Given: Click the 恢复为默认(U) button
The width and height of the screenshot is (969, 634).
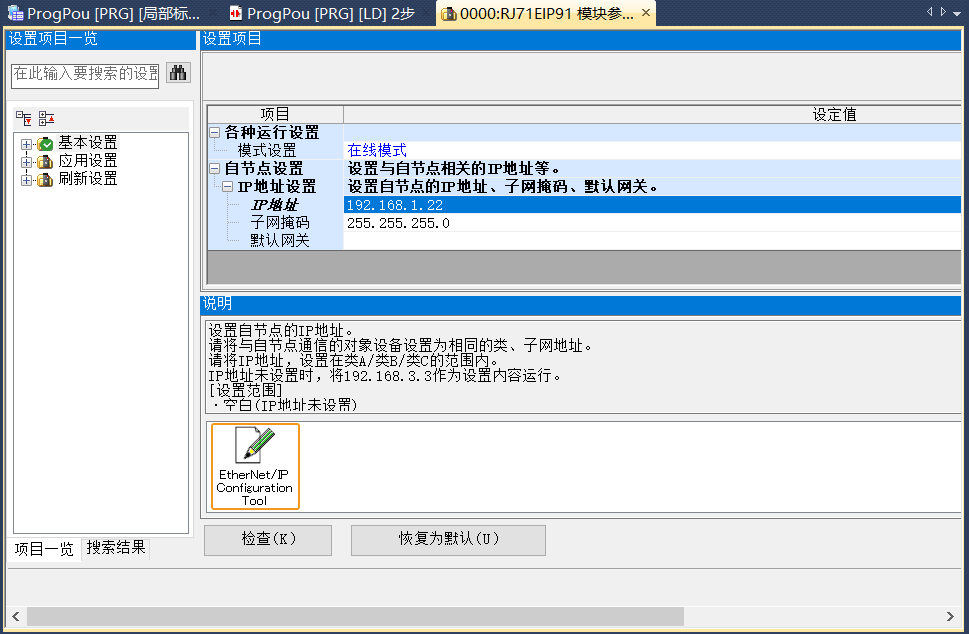Looking at the screenshot, I should pyautogui.click(x=447, y=540).
